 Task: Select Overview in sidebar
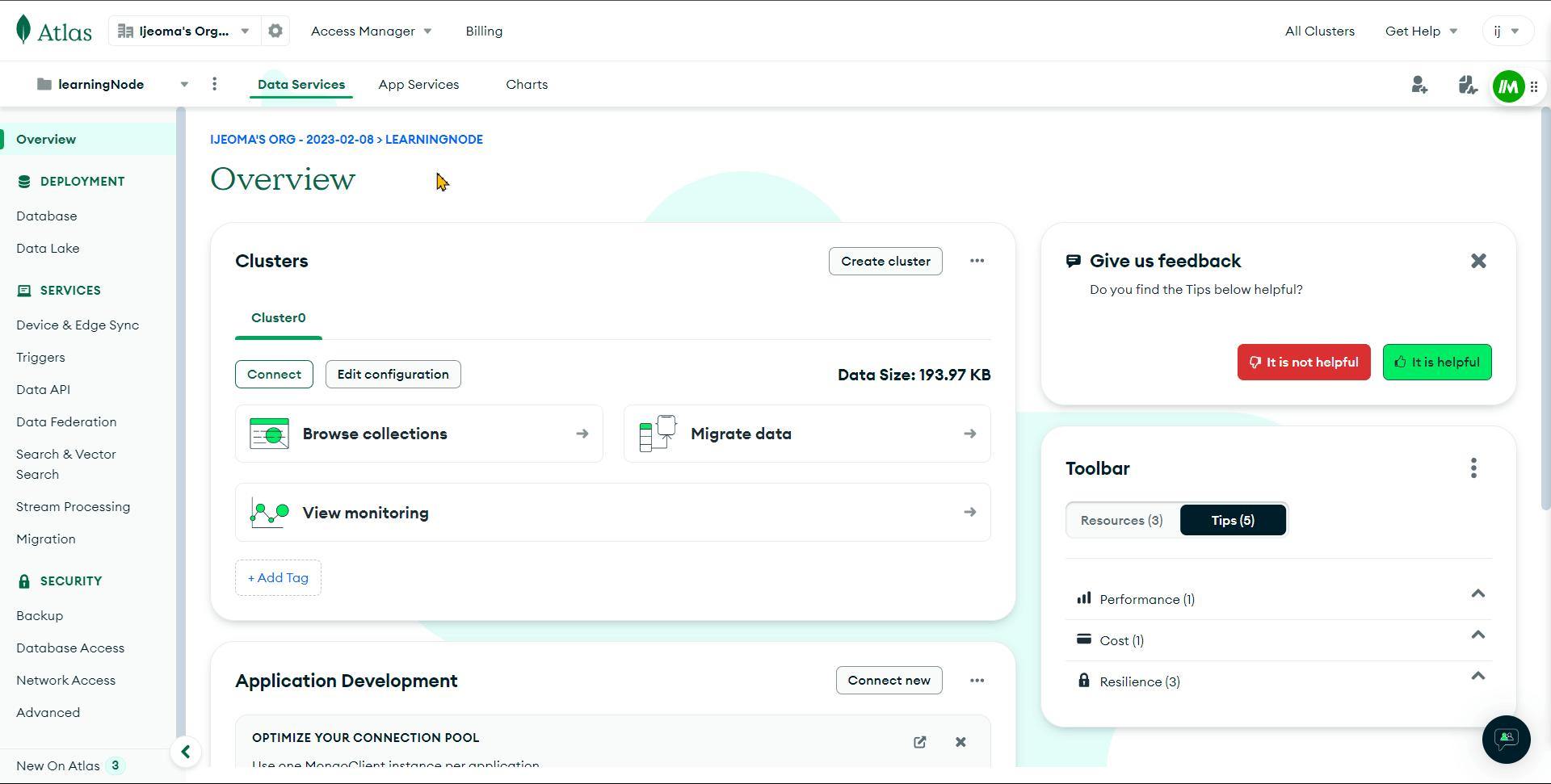pyautogui.click(x=87, y=139)
